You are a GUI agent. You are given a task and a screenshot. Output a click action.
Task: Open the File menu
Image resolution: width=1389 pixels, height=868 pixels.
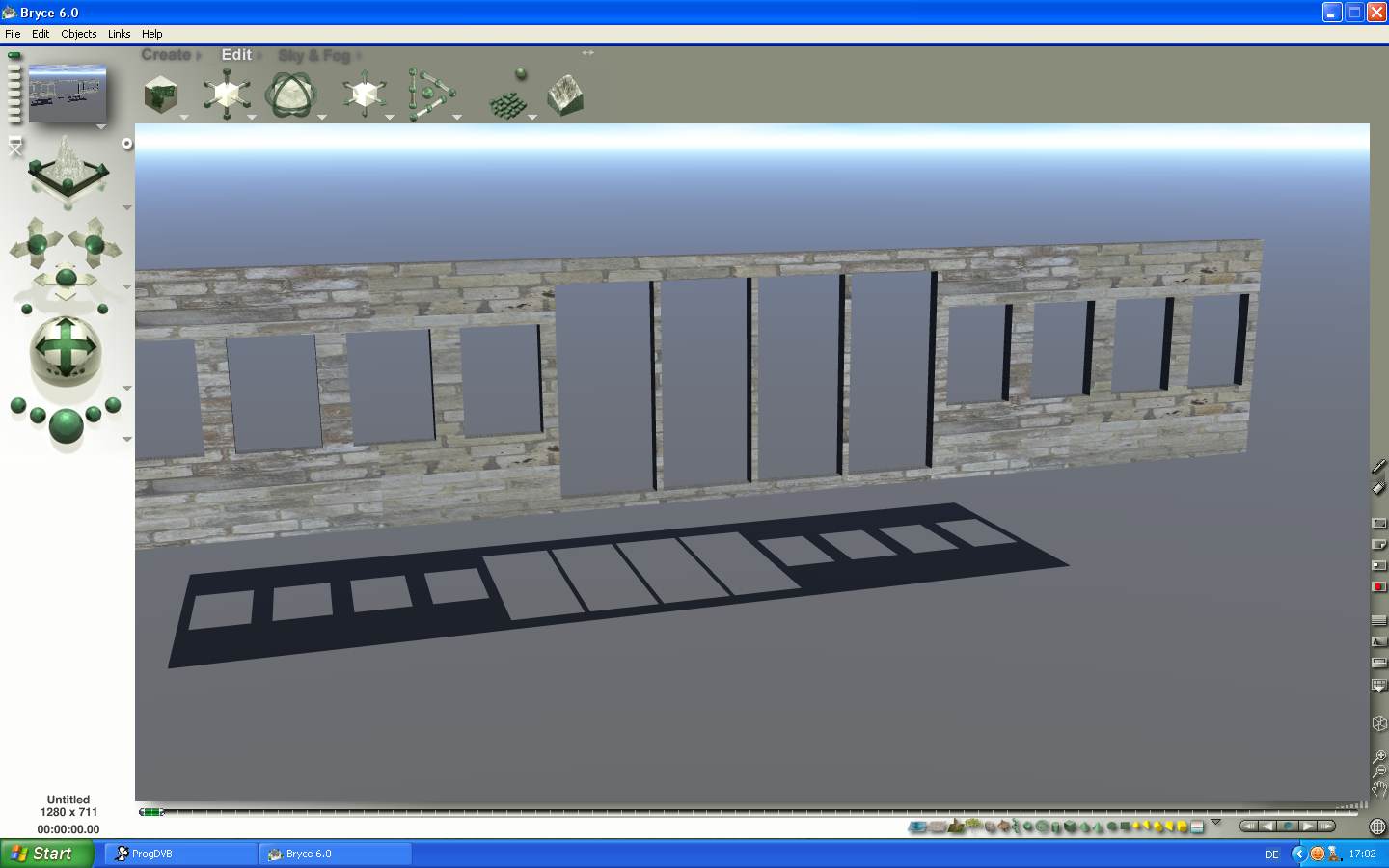(13, 34)
